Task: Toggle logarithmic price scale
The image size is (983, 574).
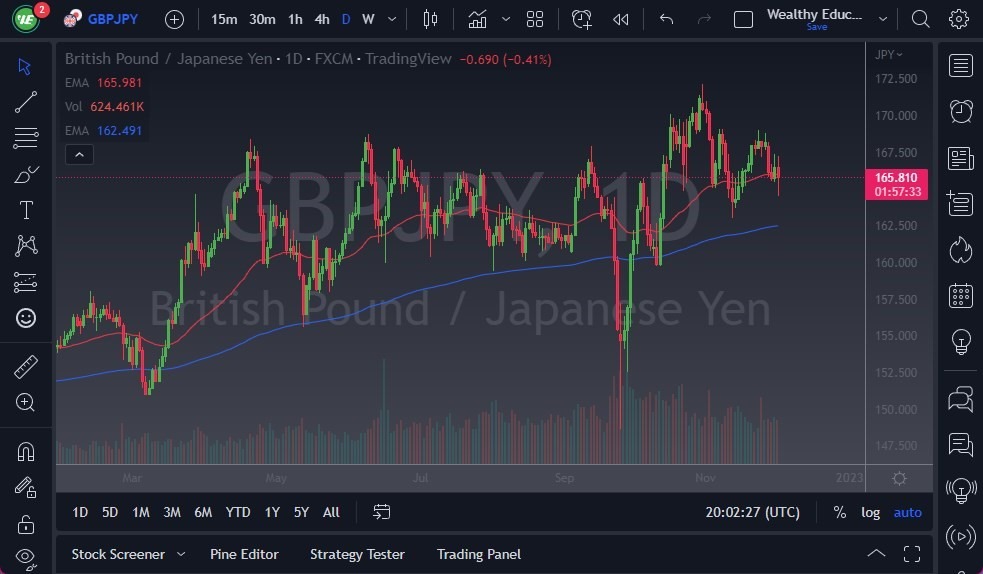Action: (x=870, y=512)
